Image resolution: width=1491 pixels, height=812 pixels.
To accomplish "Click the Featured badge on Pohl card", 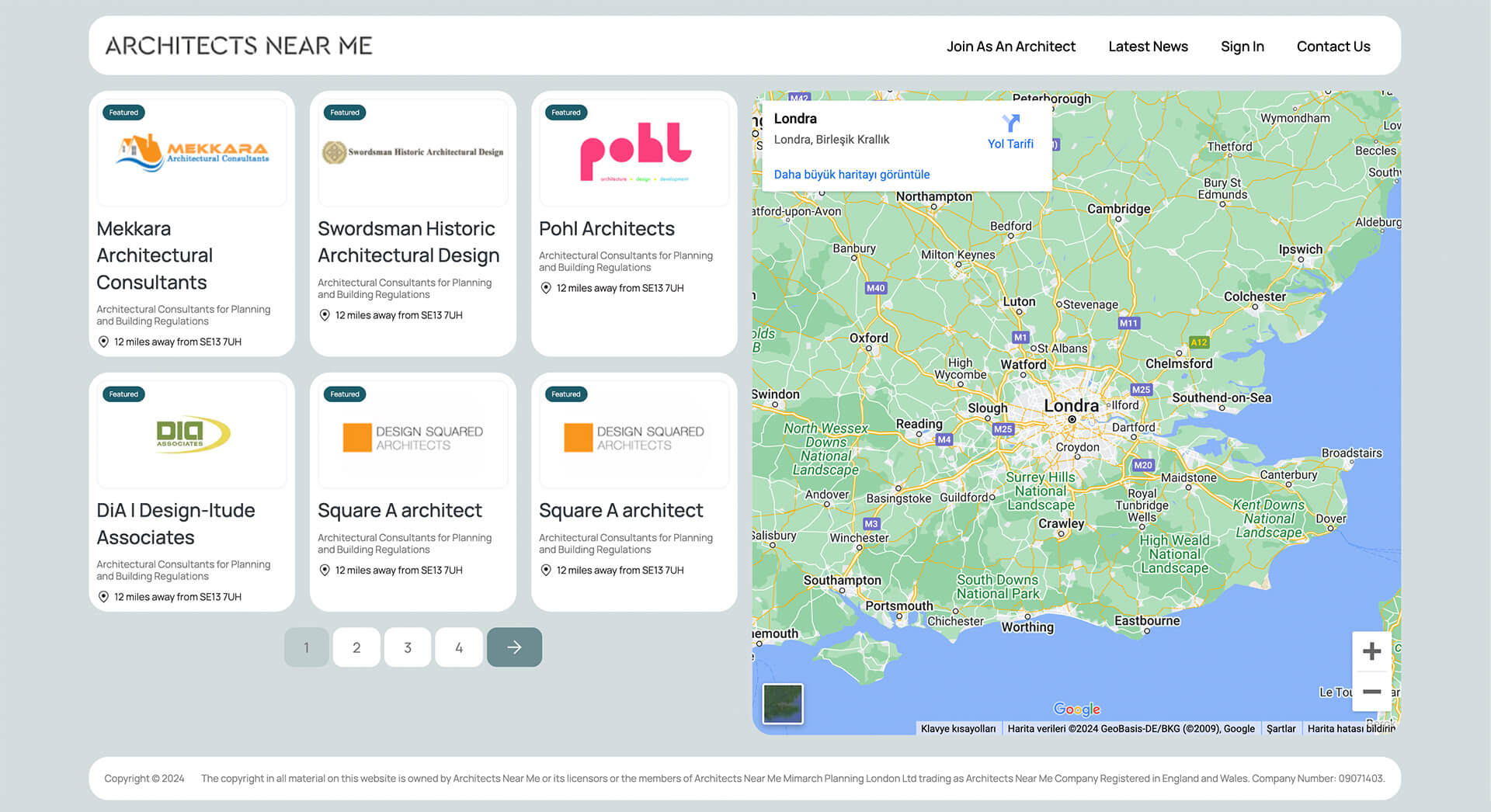I will [566, 113].
